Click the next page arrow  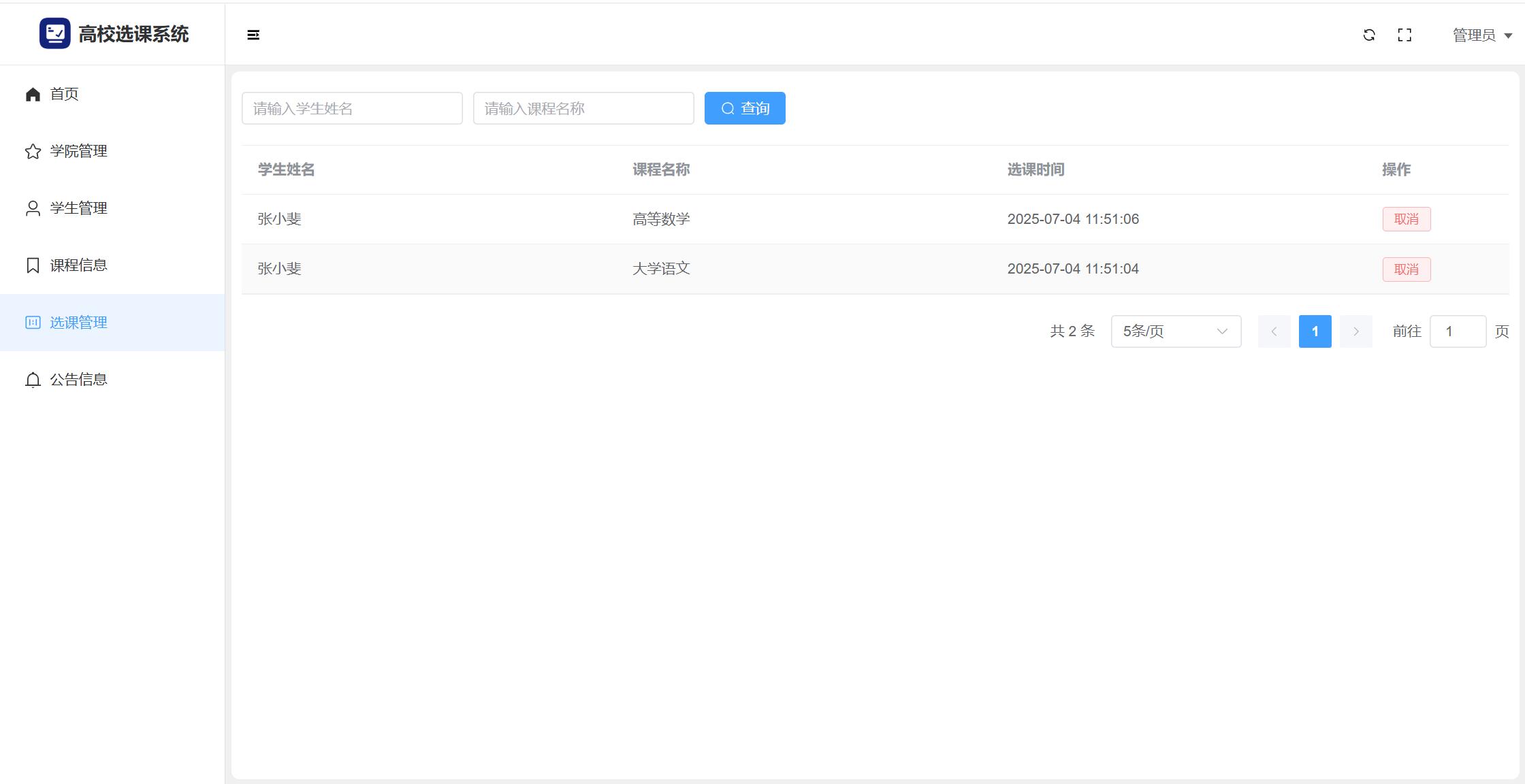[1355, 331]
